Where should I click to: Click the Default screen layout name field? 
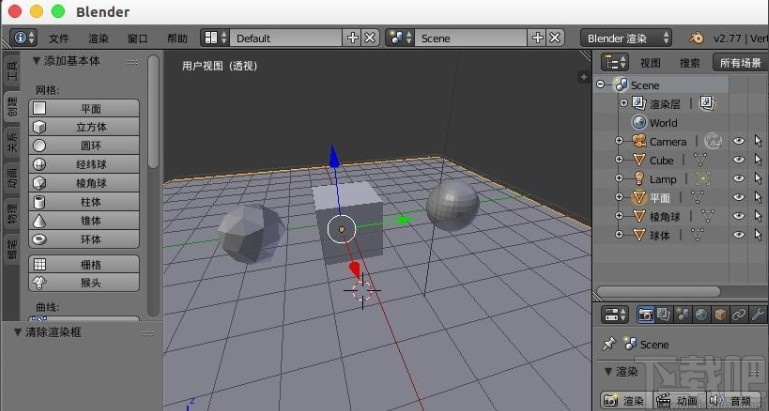pos(286,38)
